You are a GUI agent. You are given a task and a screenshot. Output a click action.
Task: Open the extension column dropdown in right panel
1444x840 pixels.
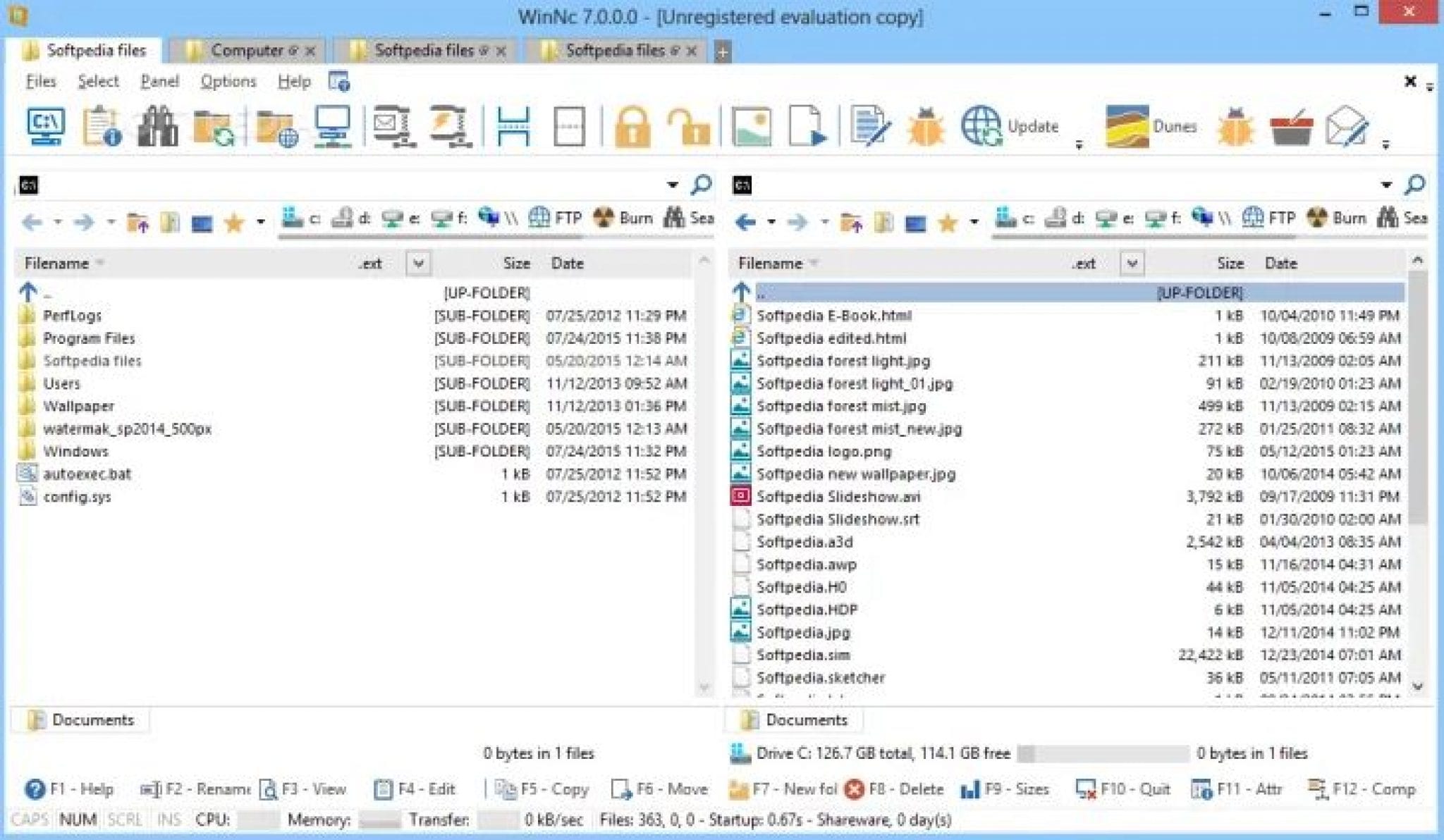pyautogui.click(x=1132, y=263)
